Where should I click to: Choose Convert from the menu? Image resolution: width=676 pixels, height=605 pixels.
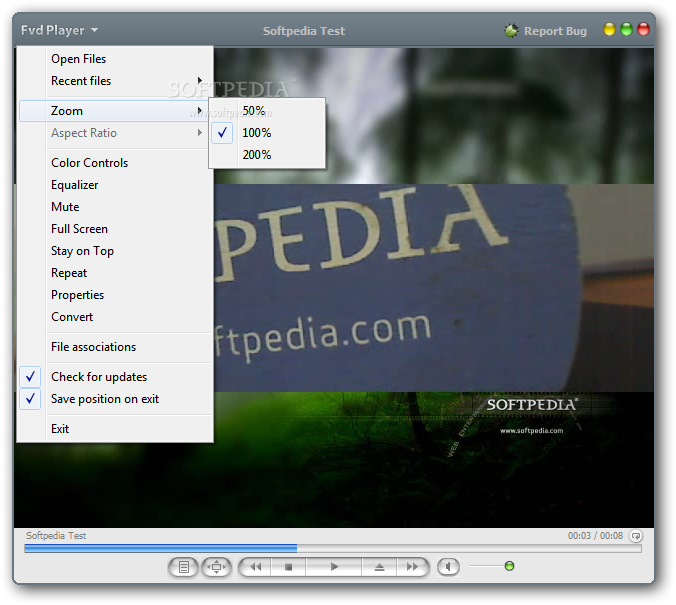pyautogui.click(x=114, y=317)
